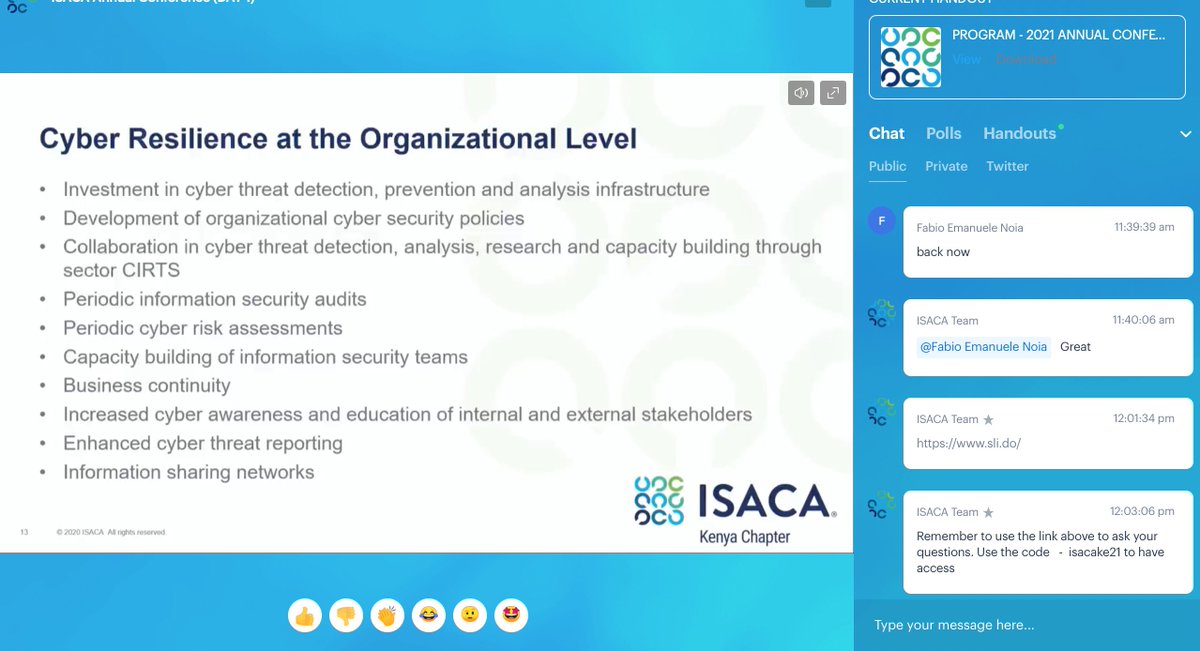This screenshot has width=1200, height=651.
Task: Click the timestamp '12:01:34 pm'
Action: (x=1144, y=419)
